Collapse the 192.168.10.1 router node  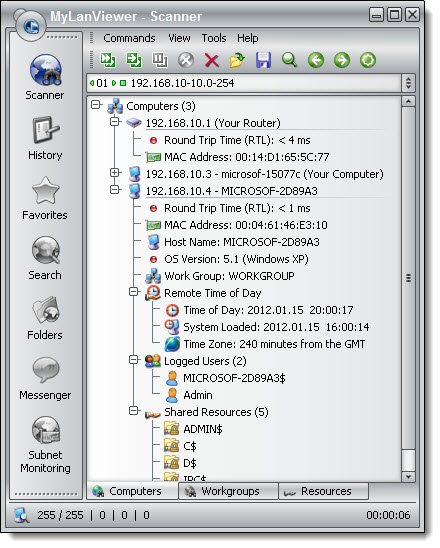click(x=115, y=122)
